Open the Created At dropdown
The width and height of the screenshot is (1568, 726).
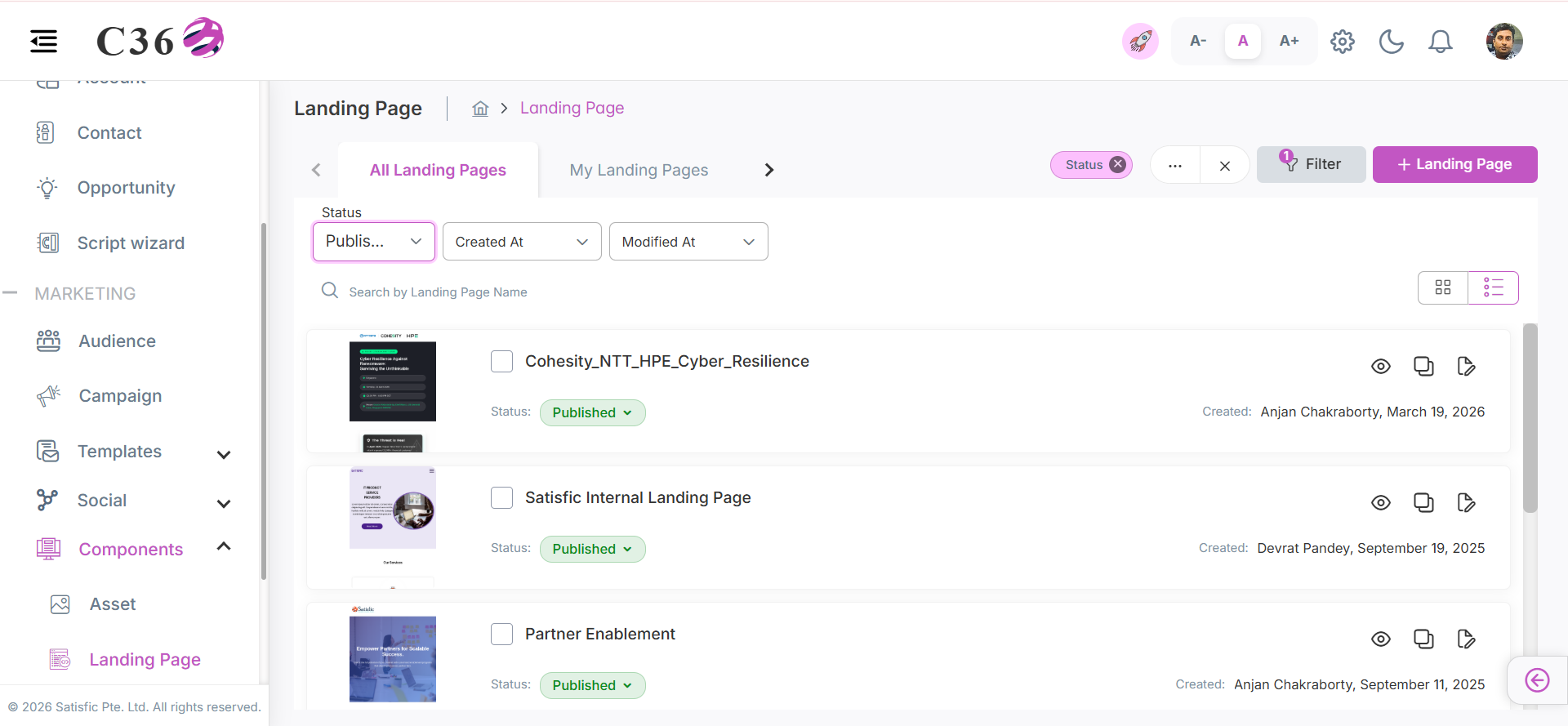click(x=522, y=242)
